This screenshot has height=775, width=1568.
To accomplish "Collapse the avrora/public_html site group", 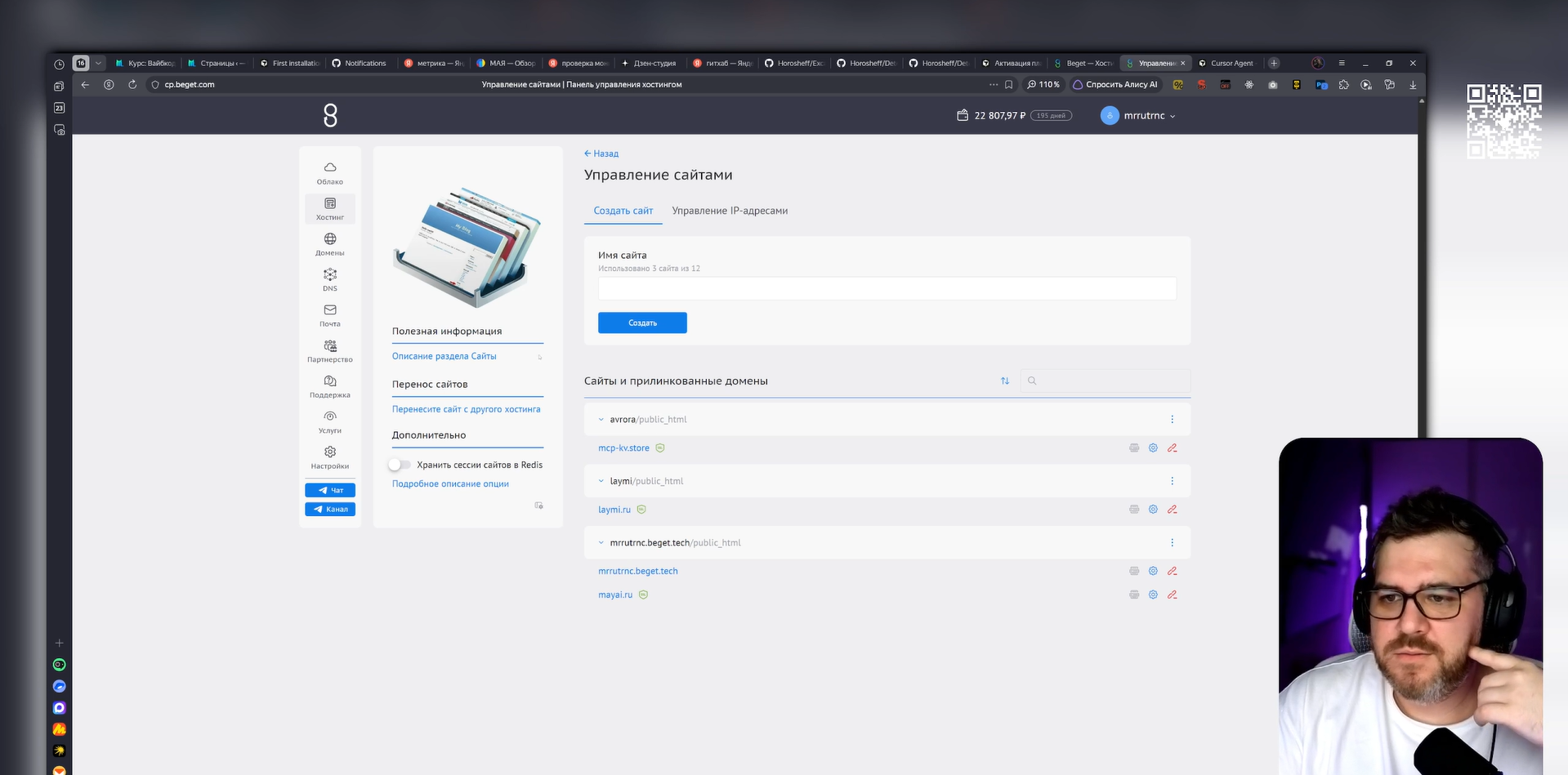I will (601, 420).
